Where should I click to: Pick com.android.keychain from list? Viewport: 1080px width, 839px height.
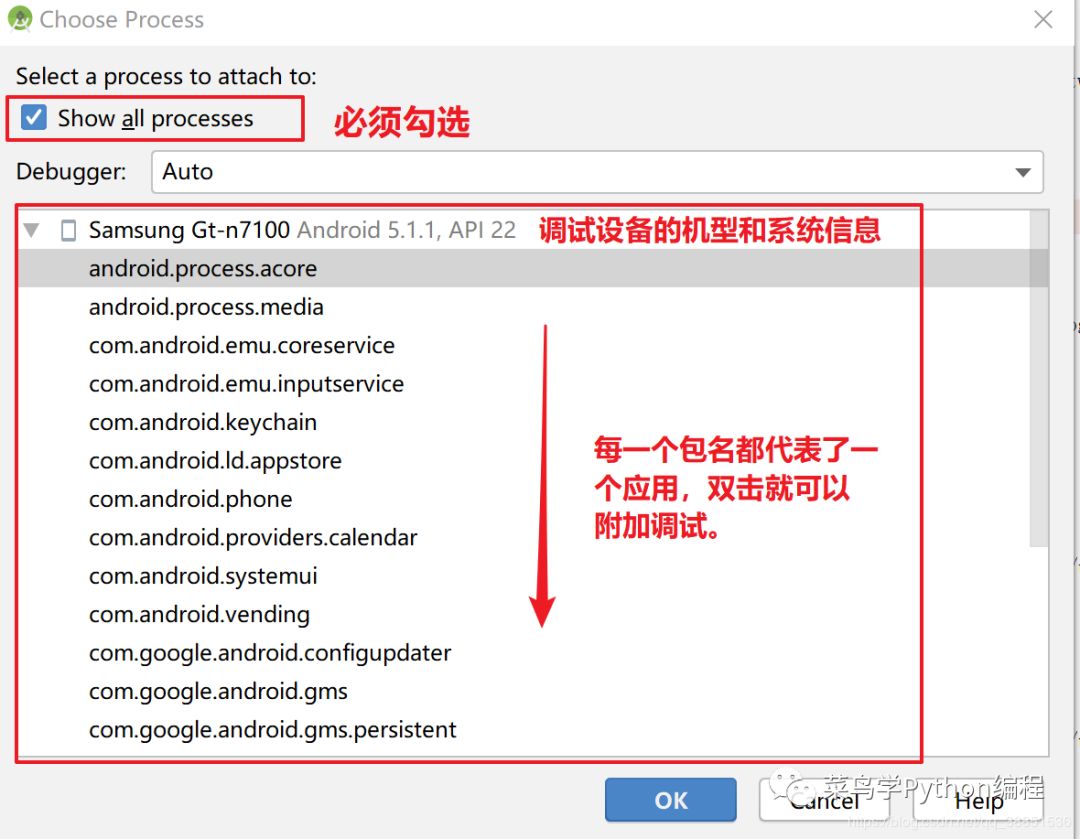[x=523, y=422]
